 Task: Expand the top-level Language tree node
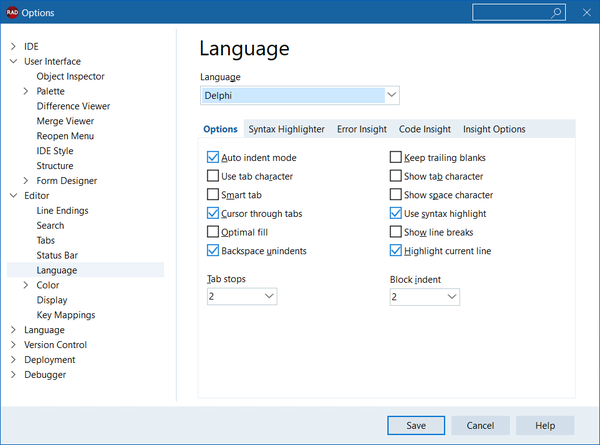(13, 330)
